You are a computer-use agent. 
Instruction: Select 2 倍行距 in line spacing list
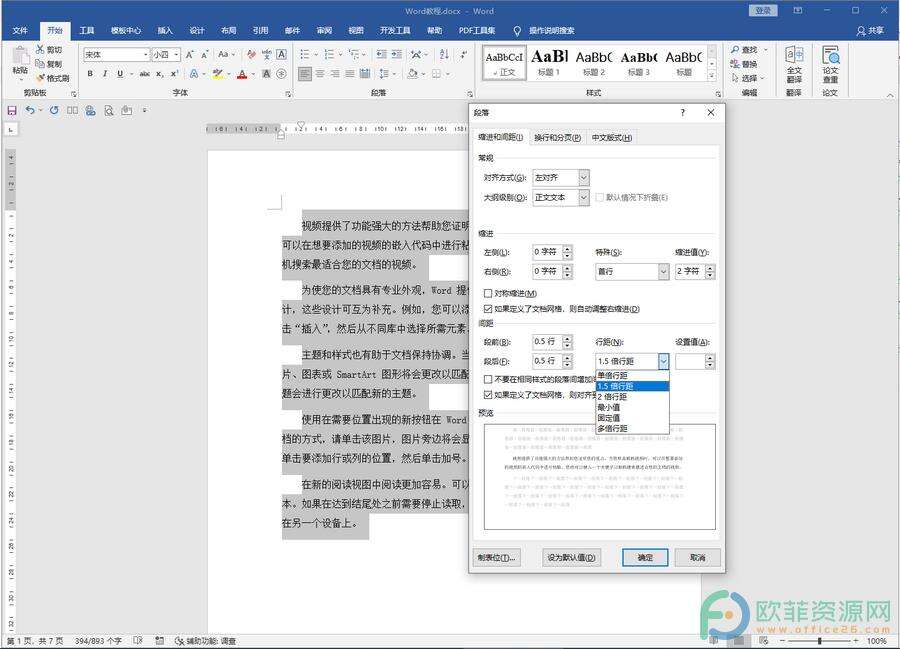click(633, 397)
